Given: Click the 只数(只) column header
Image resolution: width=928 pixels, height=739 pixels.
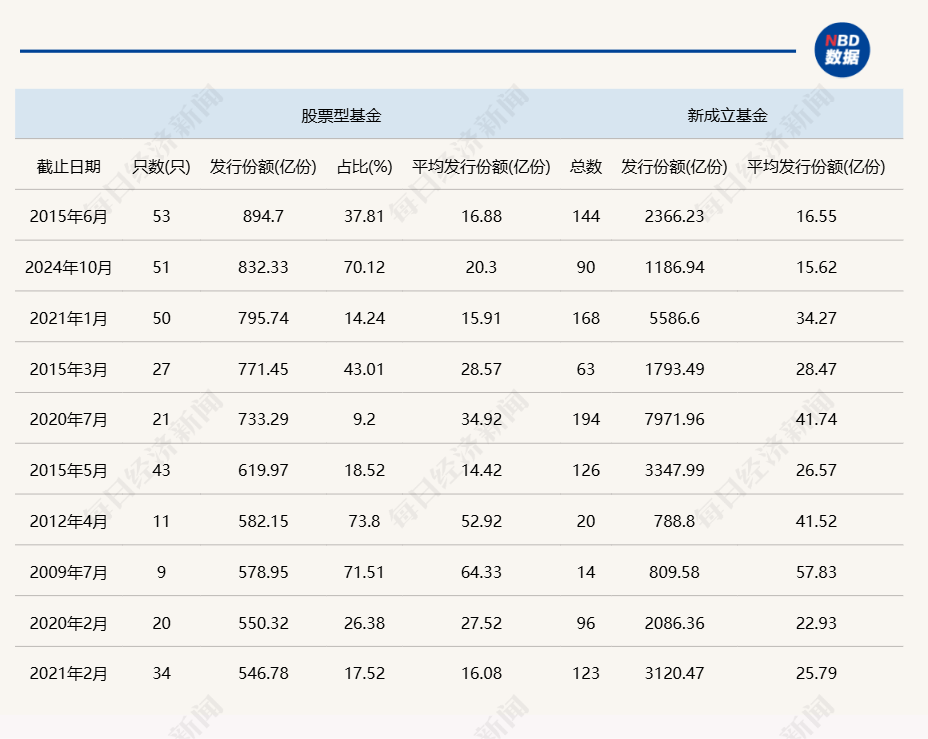Looking at the screenshot, I should [161, 167].
